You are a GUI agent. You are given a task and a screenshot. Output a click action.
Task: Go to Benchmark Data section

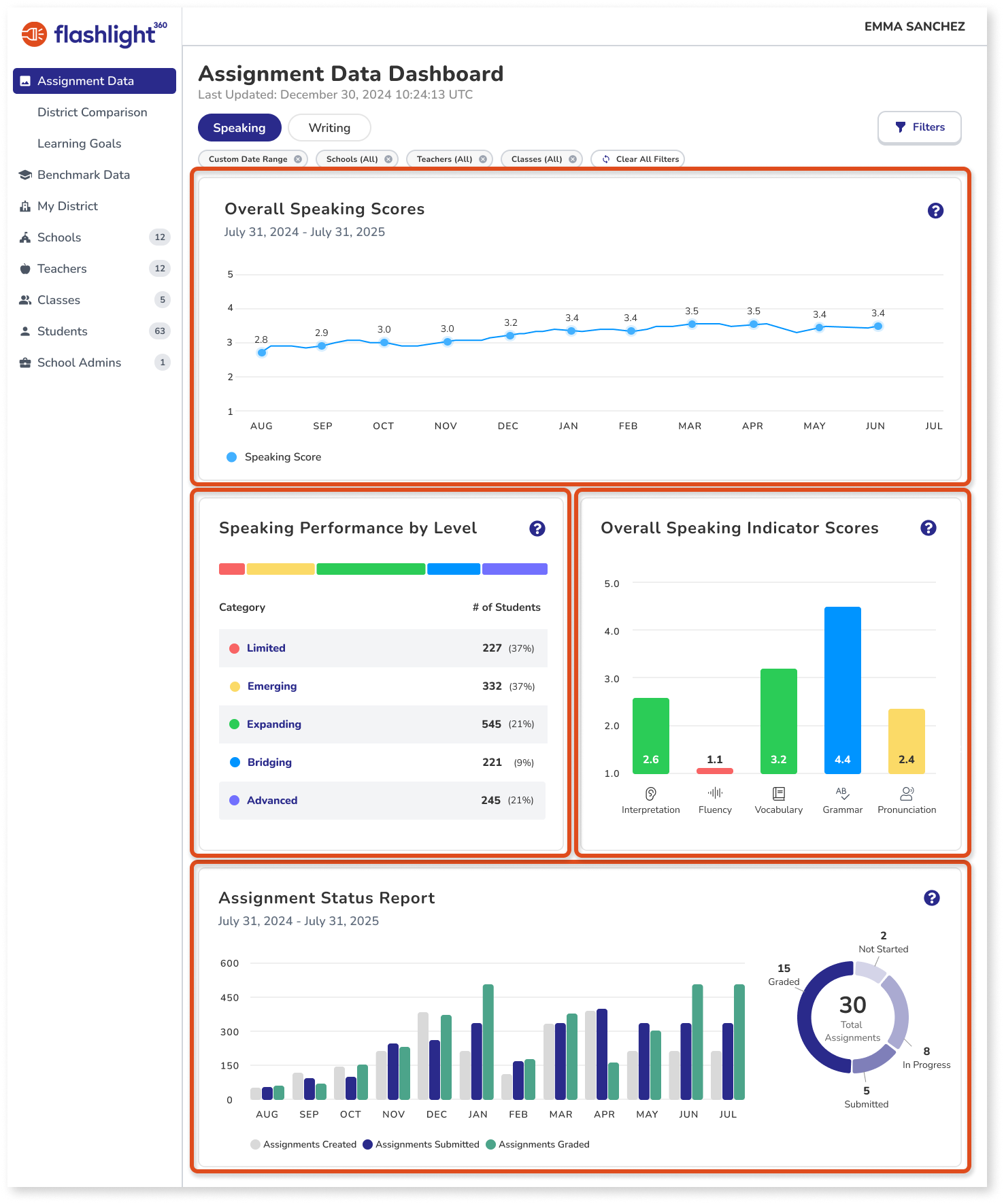point(84,175)
